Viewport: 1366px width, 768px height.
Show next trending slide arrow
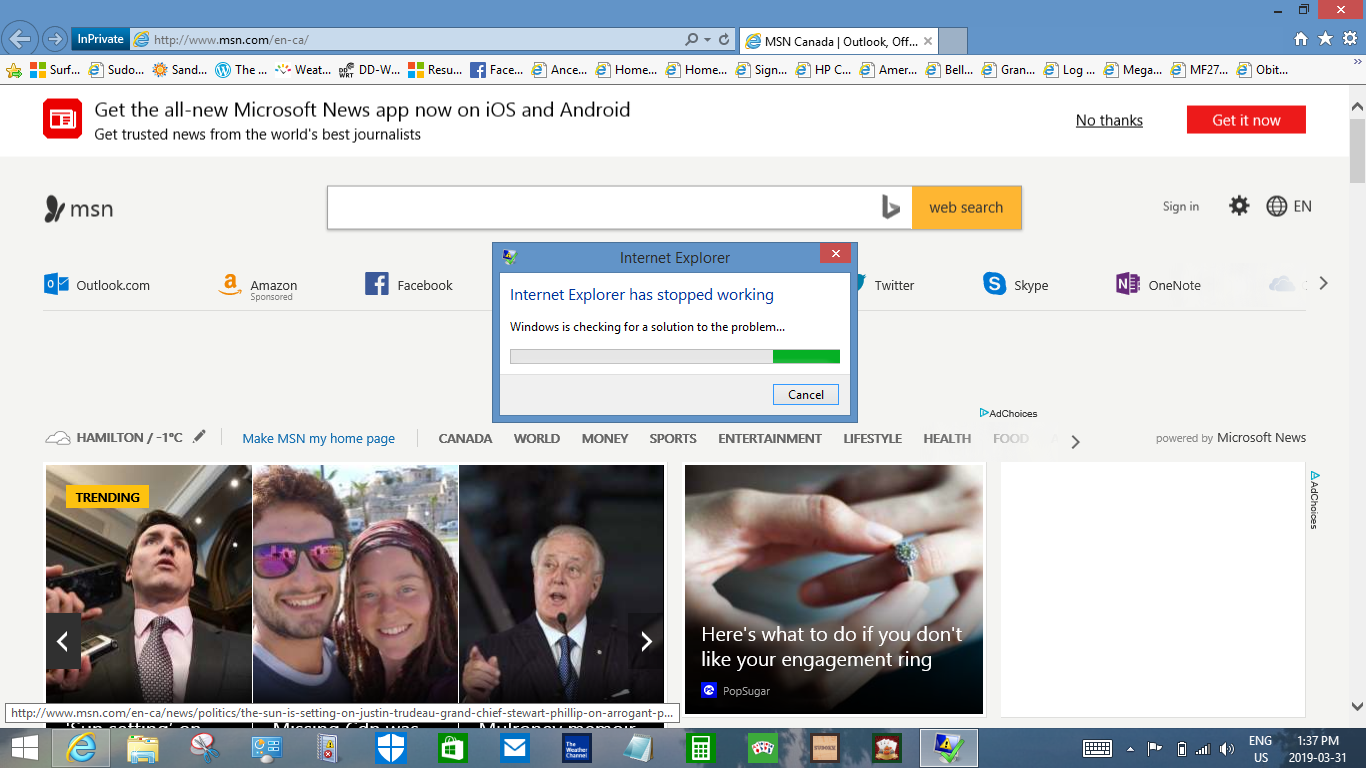point(646,641)
